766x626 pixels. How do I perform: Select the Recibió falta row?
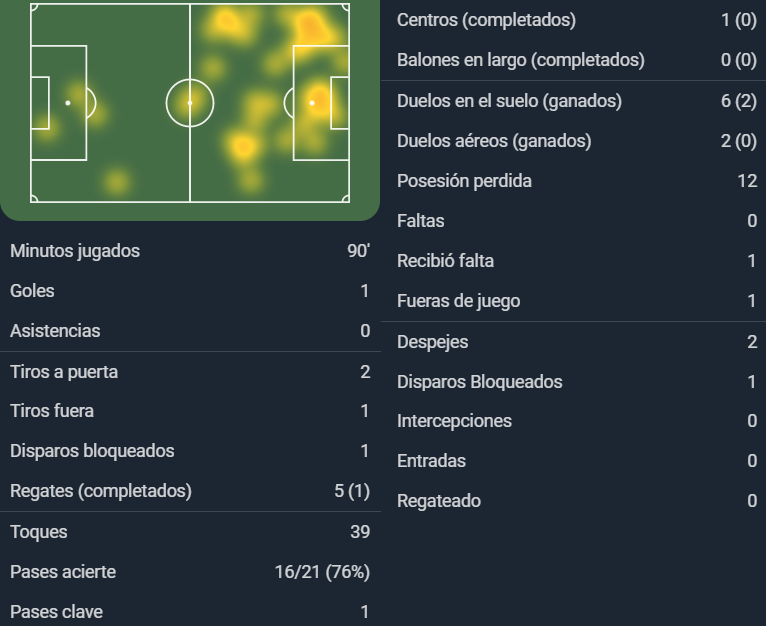tap(574, 261)
